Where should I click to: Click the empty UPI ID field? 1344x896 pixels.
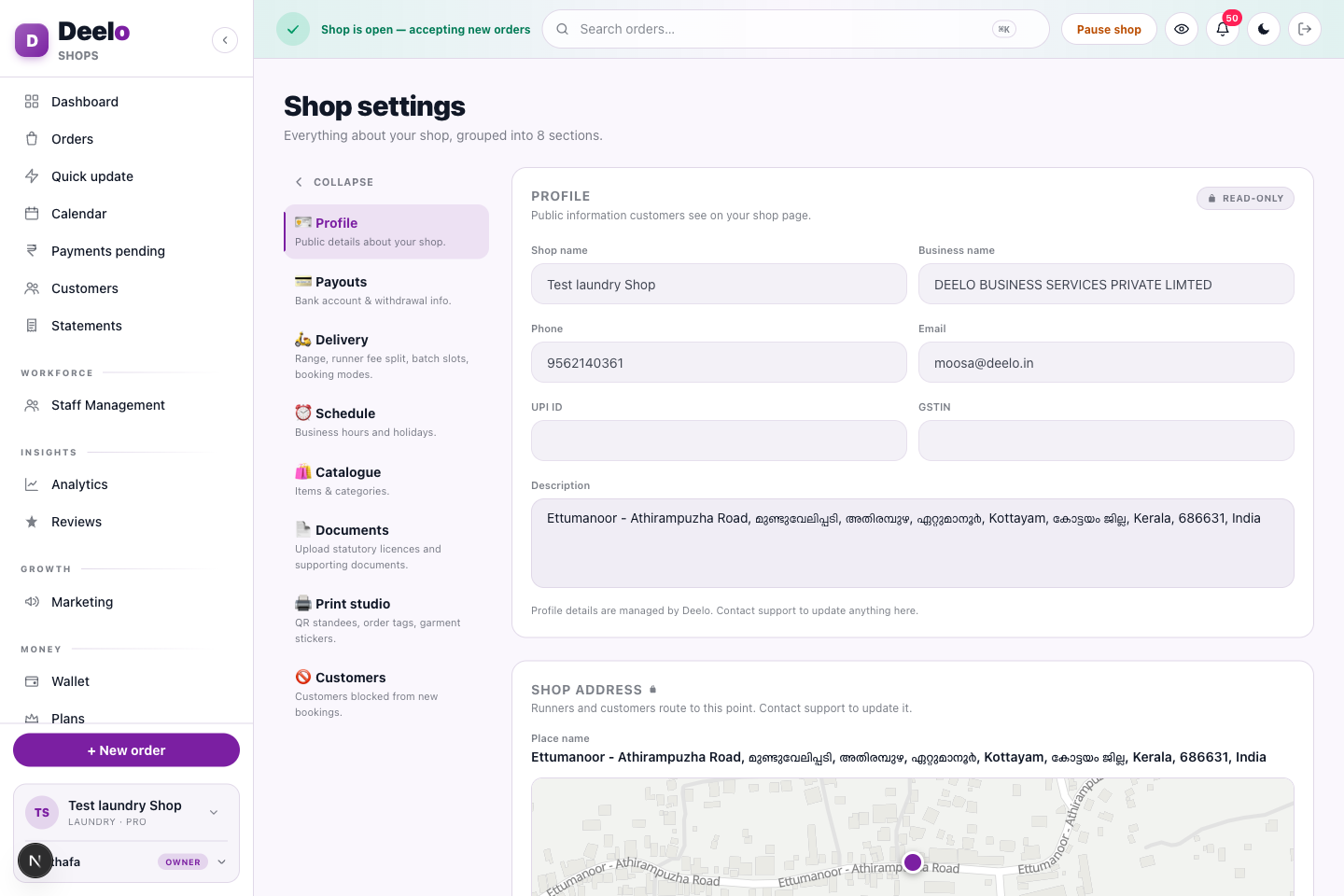click(719, 441)
